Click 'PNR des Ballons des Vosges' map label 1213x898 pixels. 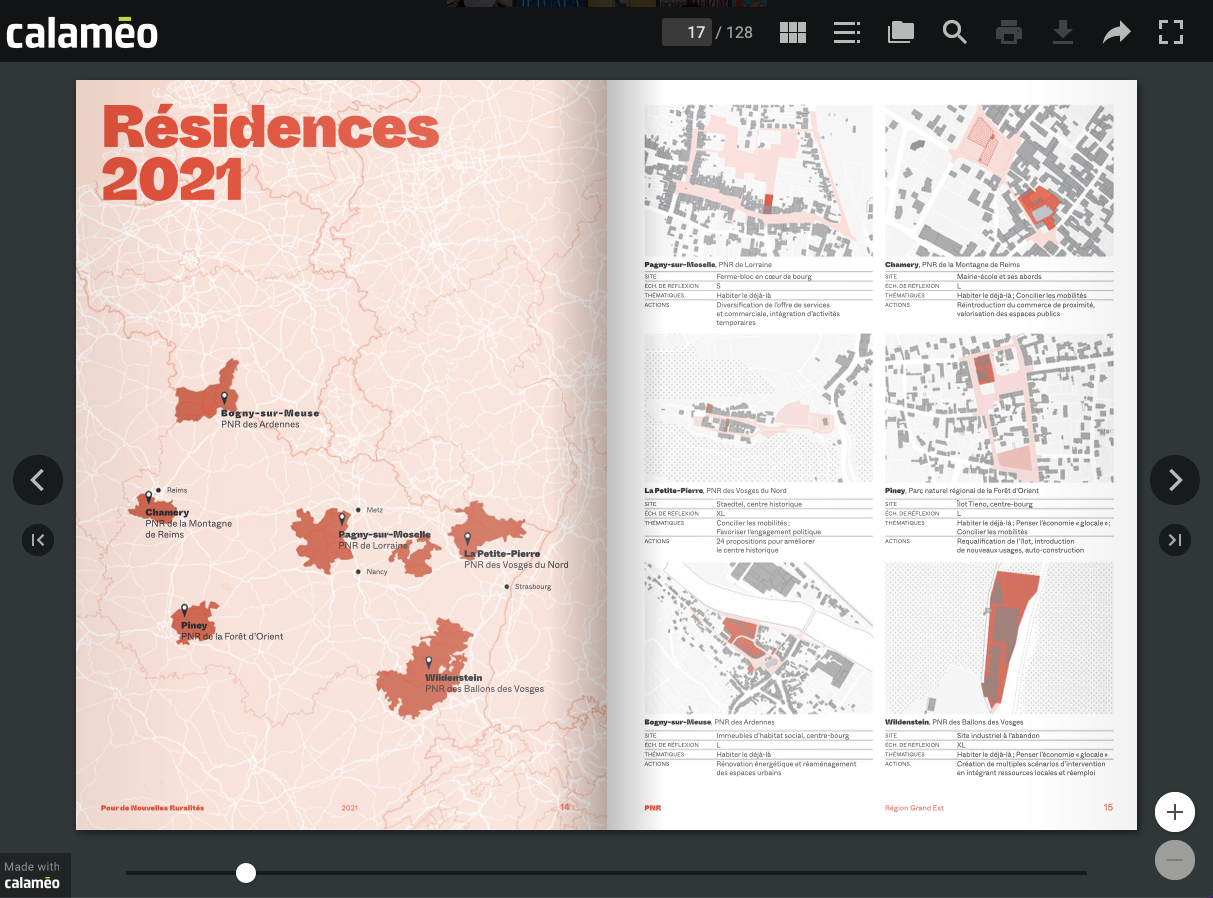click(484, 689)
